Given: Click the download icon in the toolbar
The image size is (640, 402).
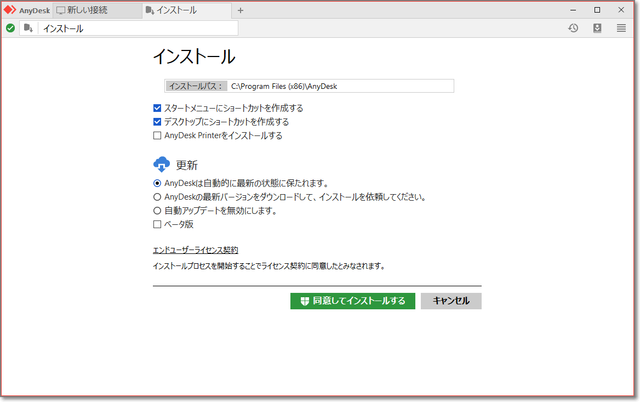Looking at the screenshot, I should click(x=597, y=29).
